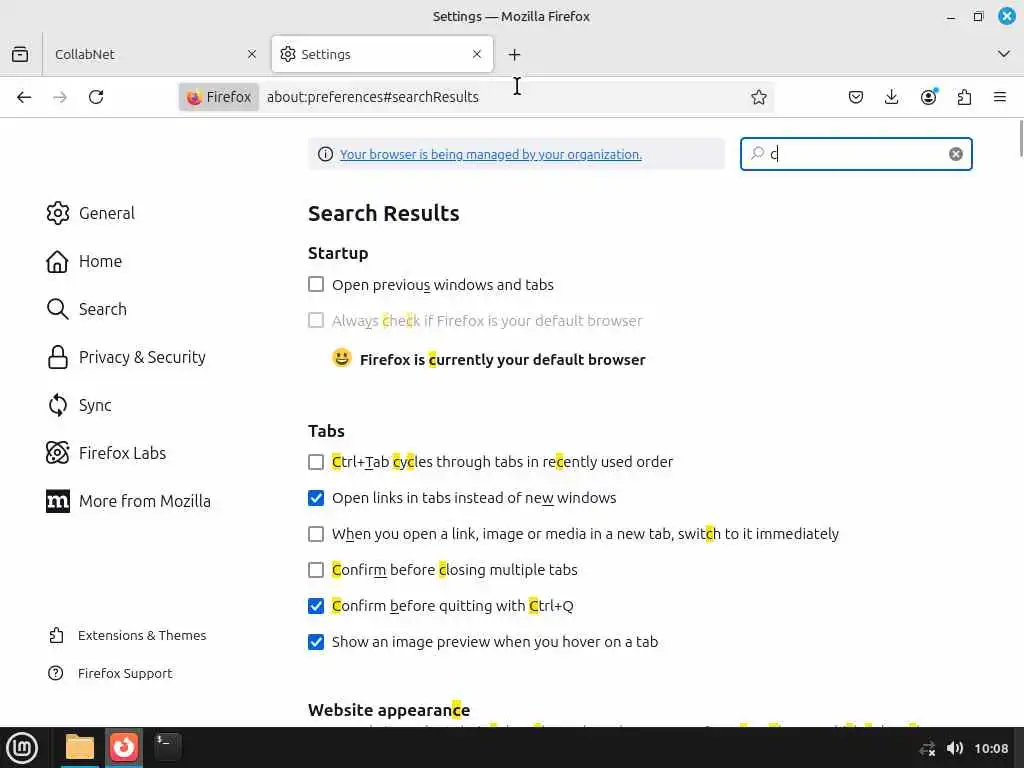Click the 'Search Results' heading
Image resolution: width=1024 pixels, height=768 pixels.
click(x=383, y=213)
